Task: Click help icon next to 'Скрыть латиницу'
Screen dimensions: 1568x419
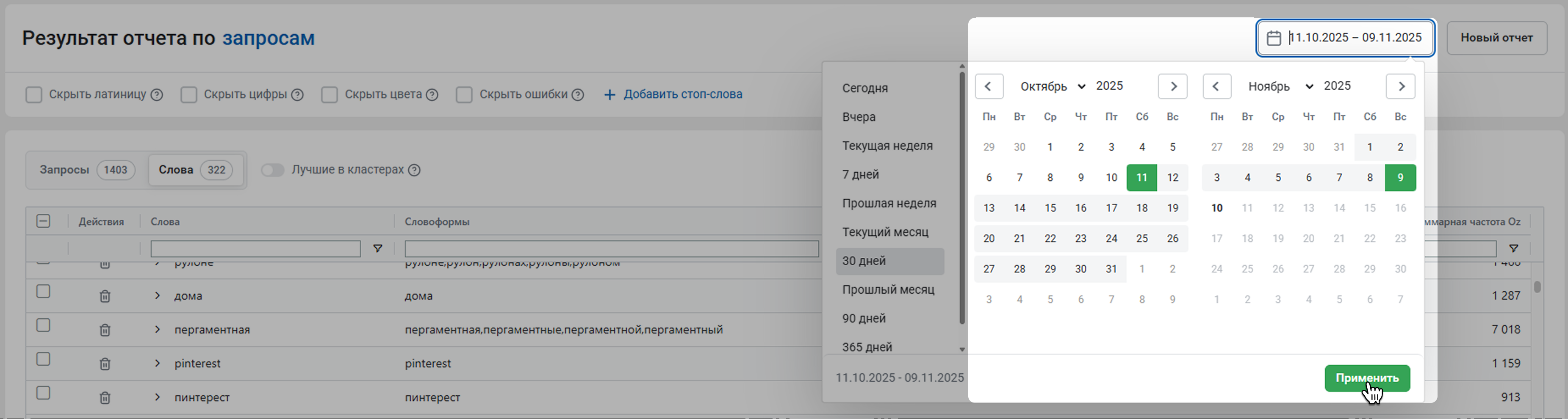Action: (156, 95)
